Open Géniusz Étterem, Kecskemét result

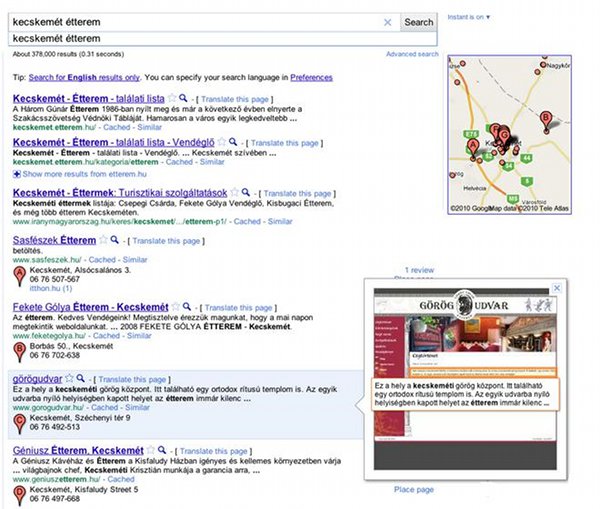coord(78,450)
